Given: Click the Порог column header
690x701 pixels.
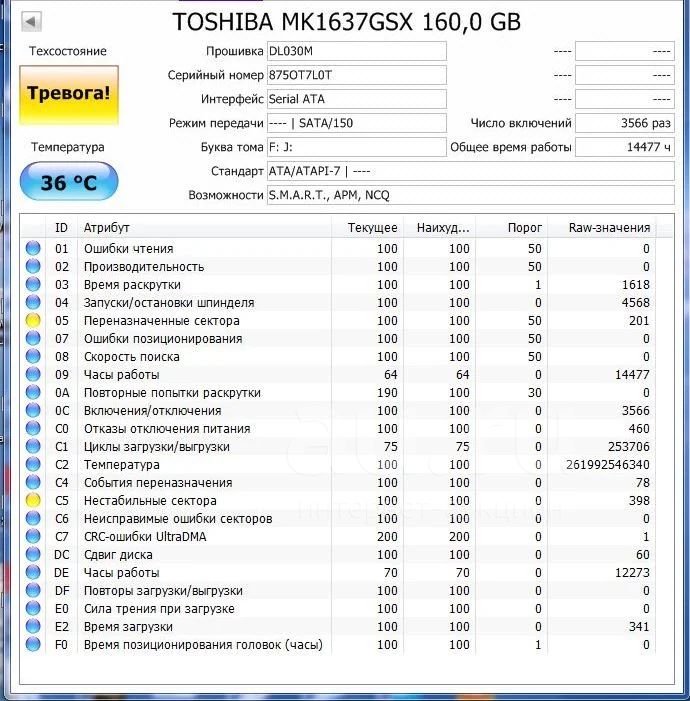Looking at the screenshot, I should 512,228.
